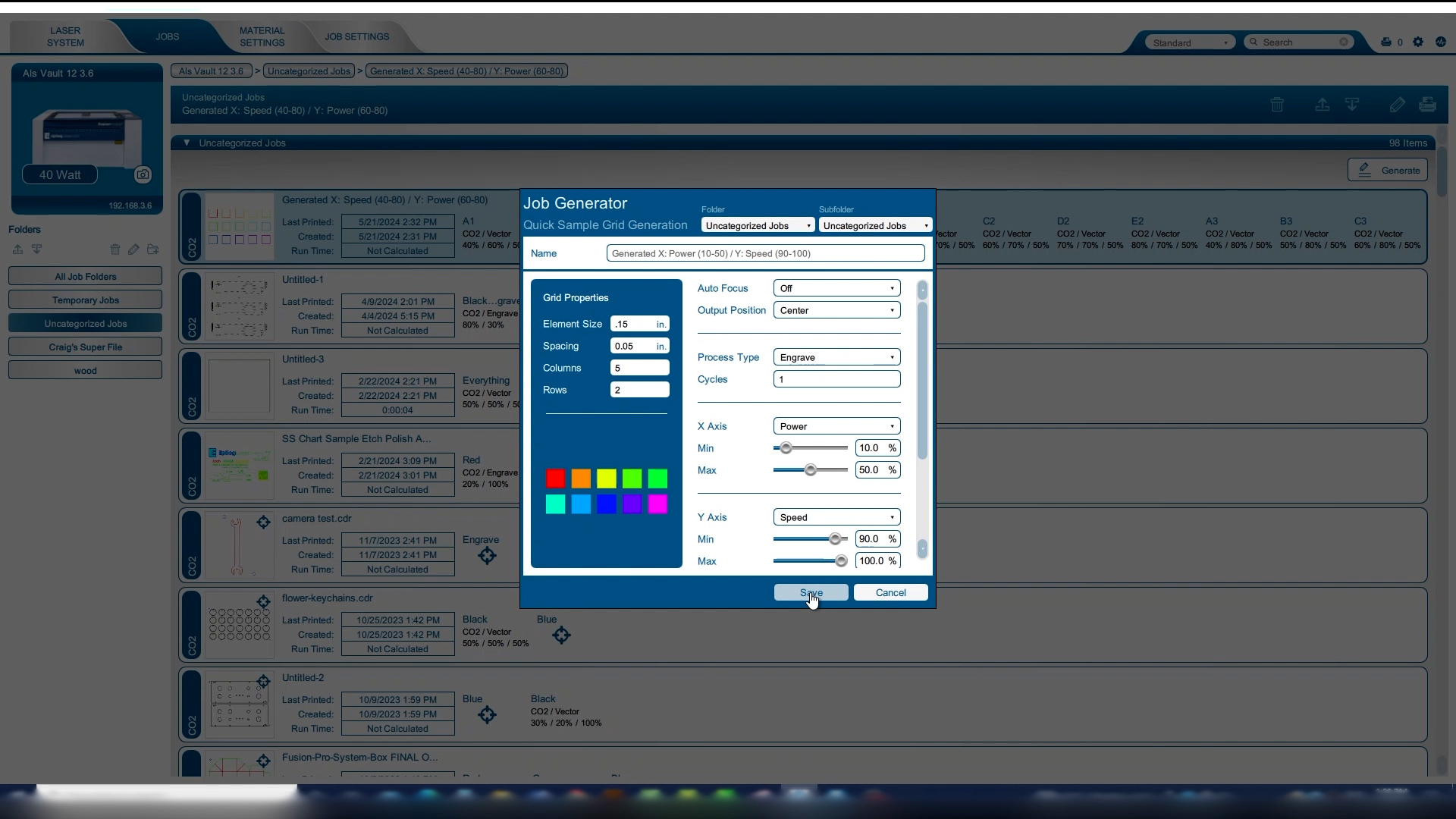Screen dimensions: 1456x819
Task: Click the Als Vault 12 3.6 breadcrumb
Action: [212, 71]
